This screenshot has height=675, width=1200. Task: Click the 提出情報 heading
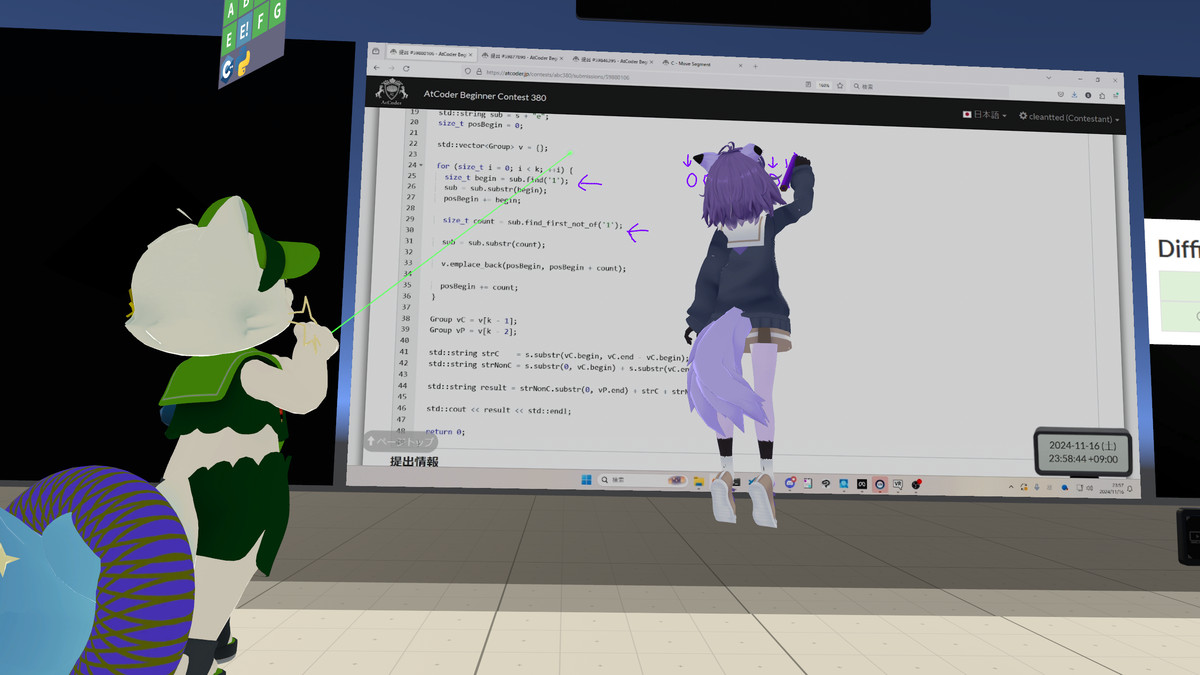point(414,462)
